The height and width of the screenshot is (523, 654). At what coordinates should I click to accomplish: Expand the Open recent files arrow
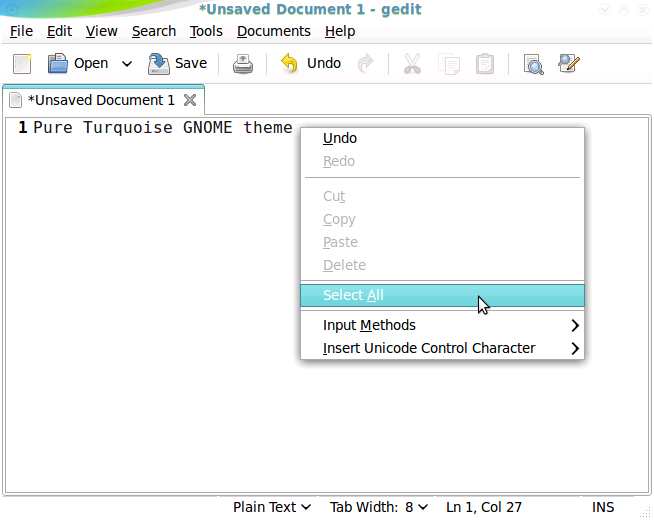[x=127, y=64]
